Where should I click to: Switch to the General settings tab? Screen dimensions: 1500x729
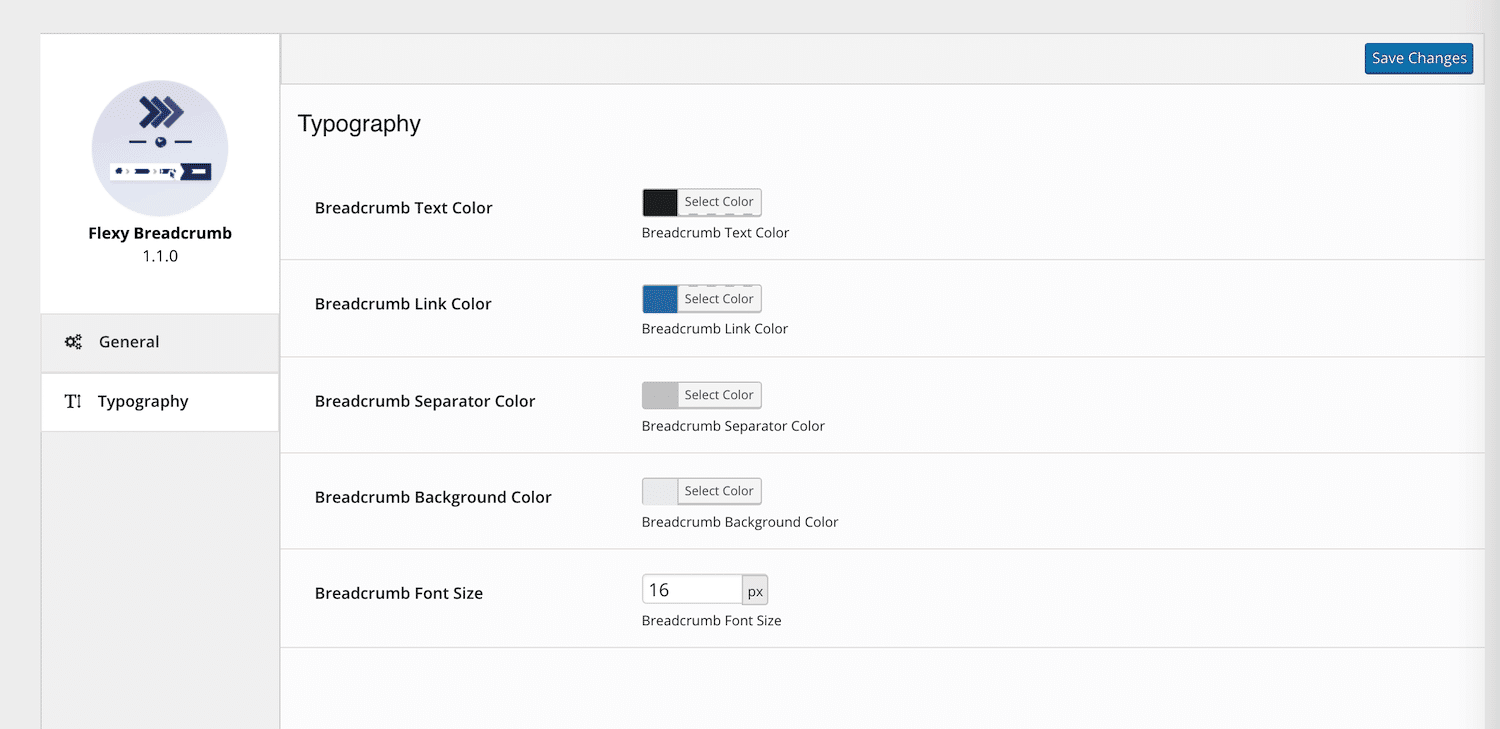[126, 342]
